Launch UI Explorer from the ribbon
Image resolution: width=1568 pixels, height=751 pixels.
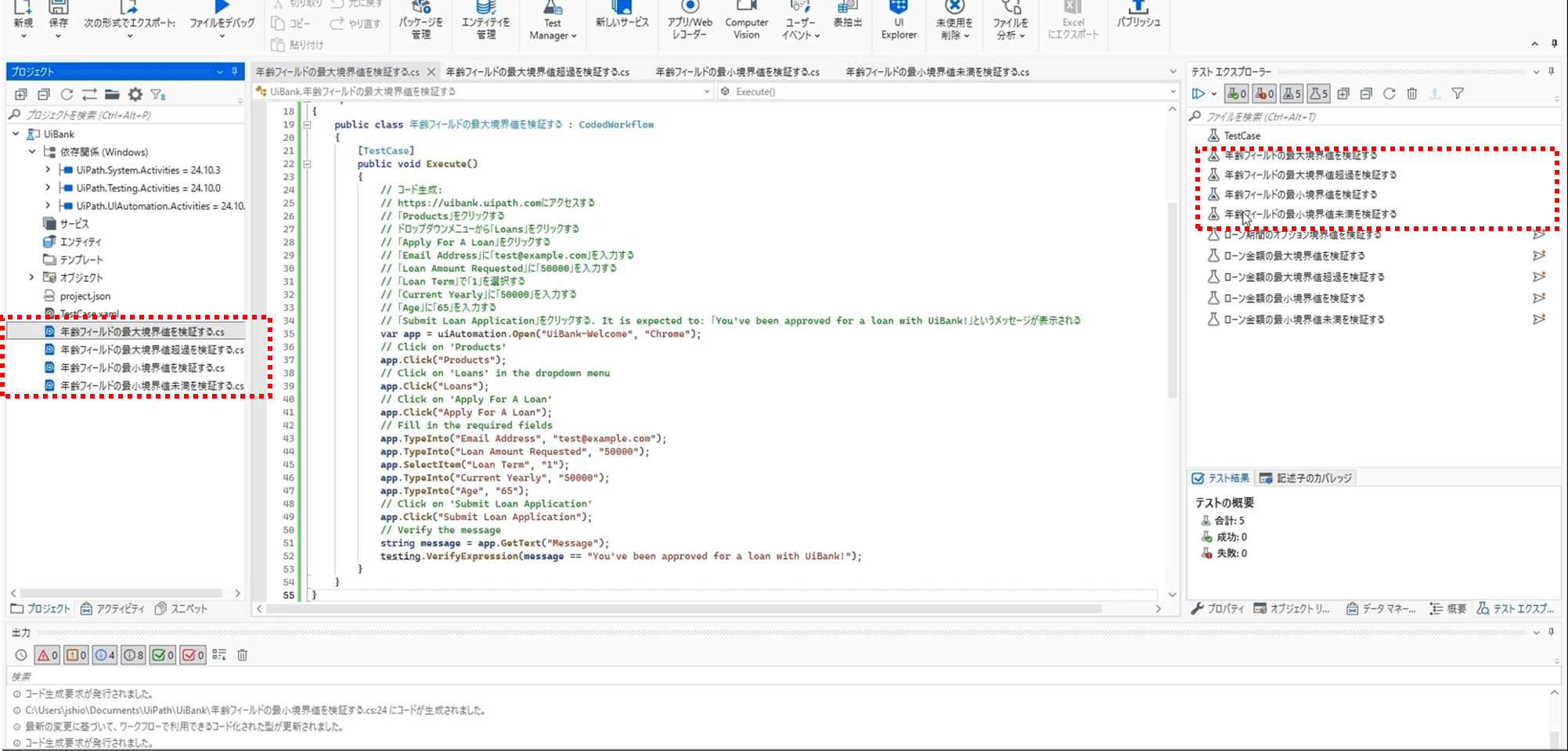coord(899,21)
